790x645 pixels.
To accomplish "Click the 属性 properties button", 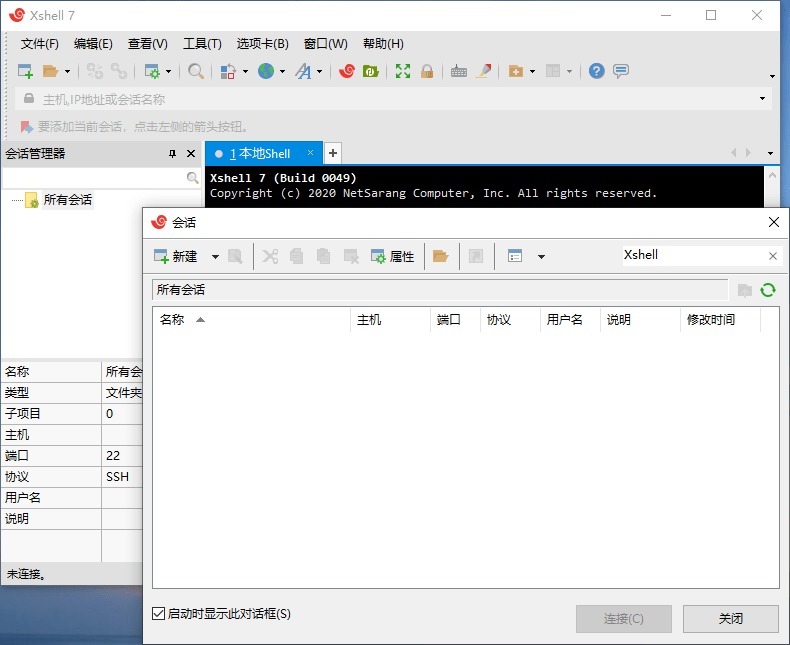I will pos(392,256).
